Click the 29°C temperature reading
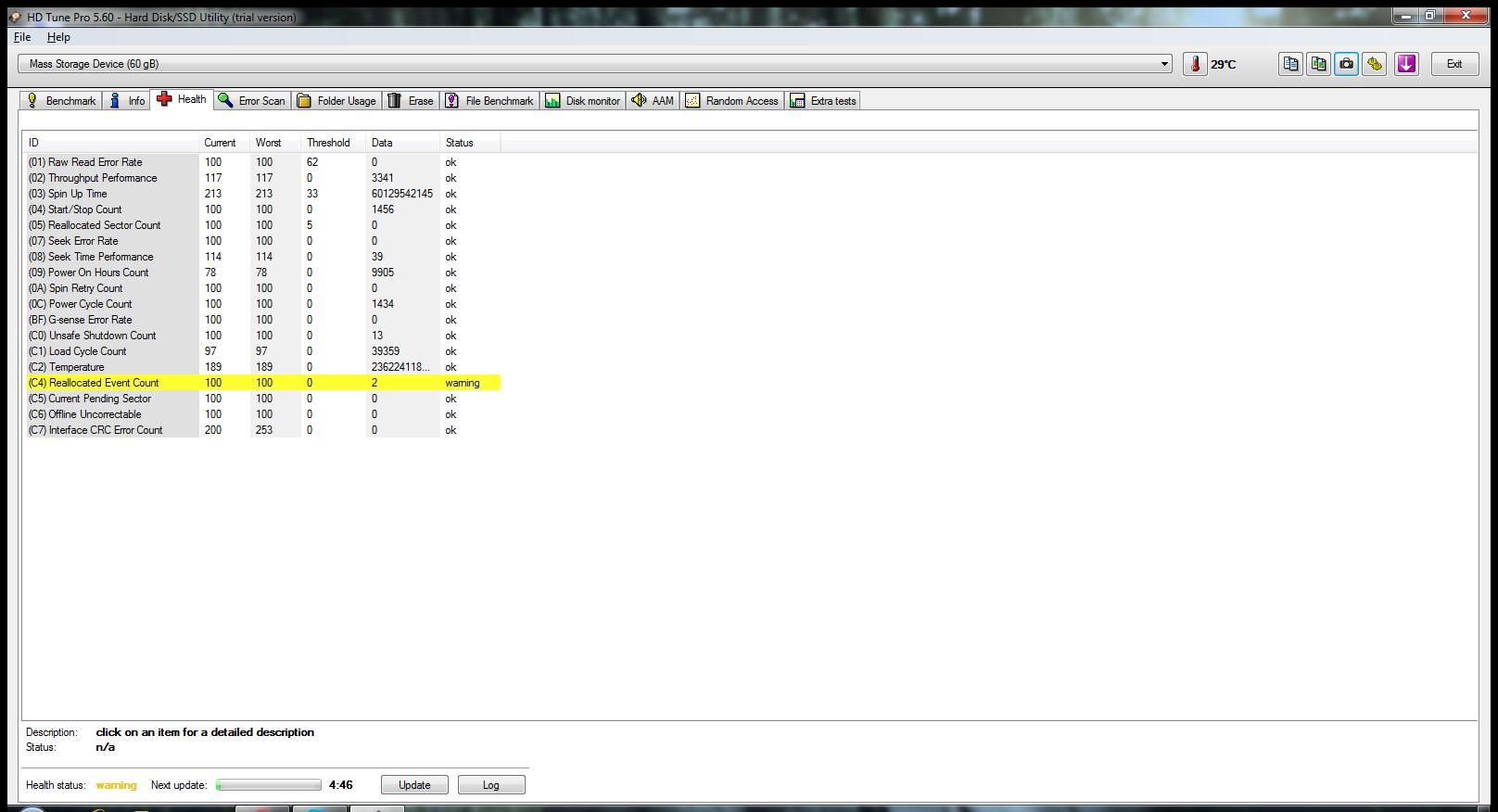This screenshot has height=812, width=1498. [1224, 64]
